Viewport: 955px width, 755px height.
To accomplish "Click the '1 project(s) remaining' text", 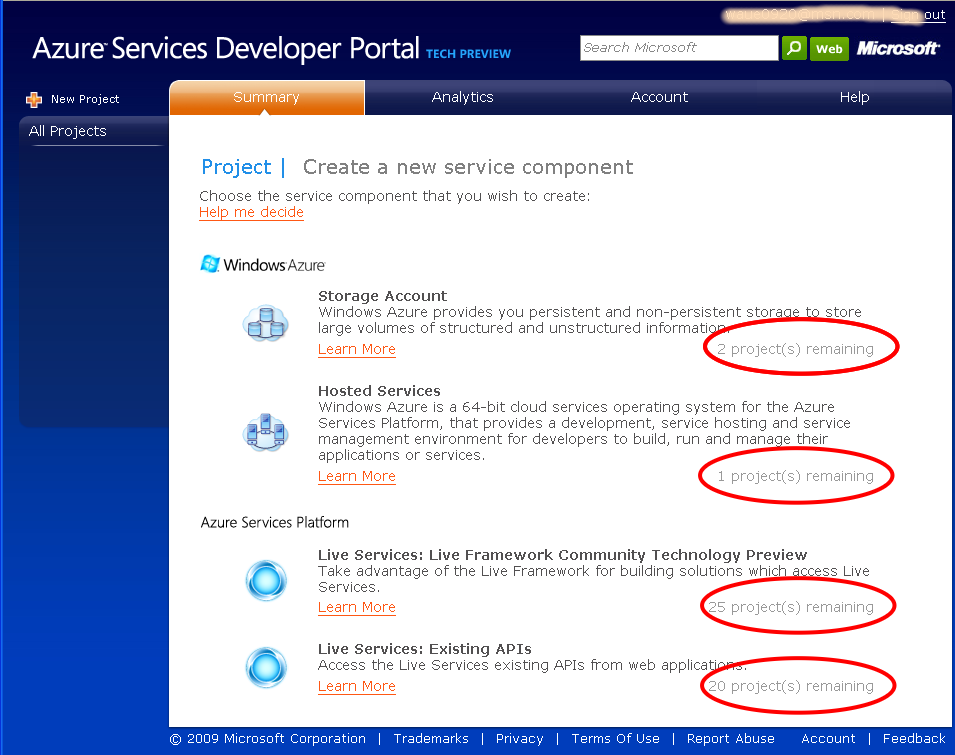I will [795, 476].
